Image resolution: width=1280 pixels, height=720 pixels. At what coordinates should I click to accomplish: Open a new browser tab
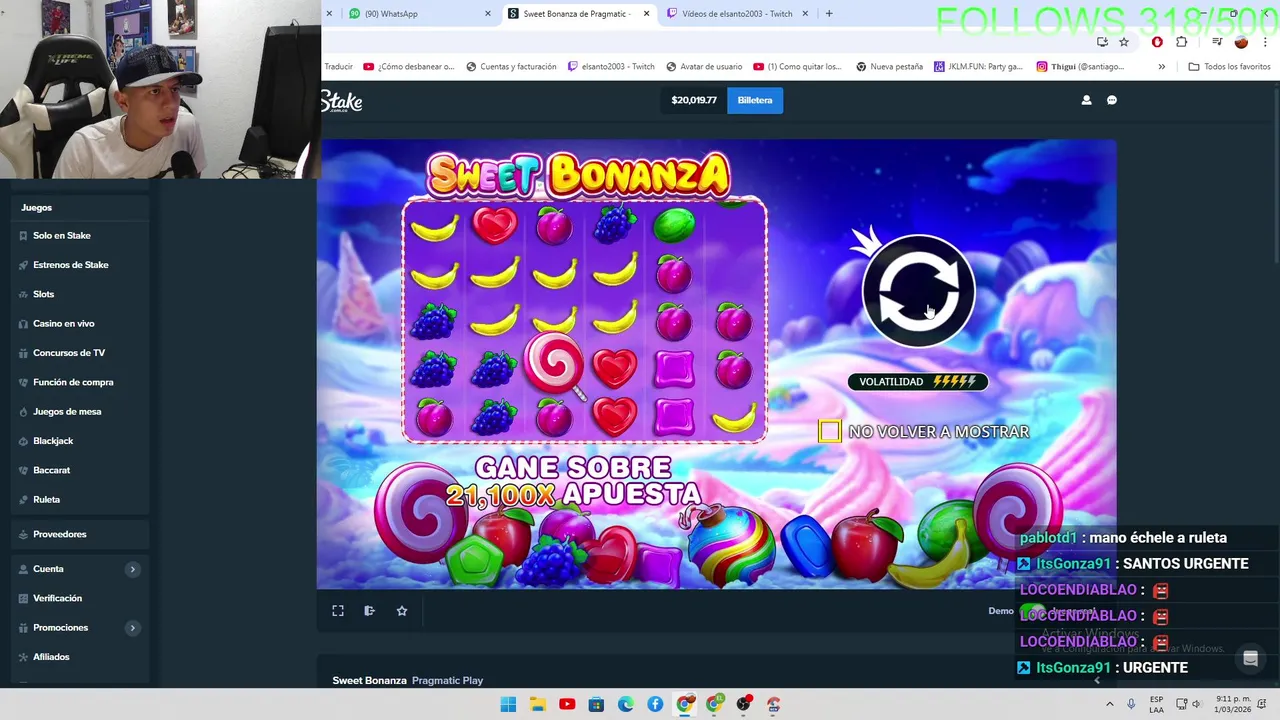click(x=829, y=14)
